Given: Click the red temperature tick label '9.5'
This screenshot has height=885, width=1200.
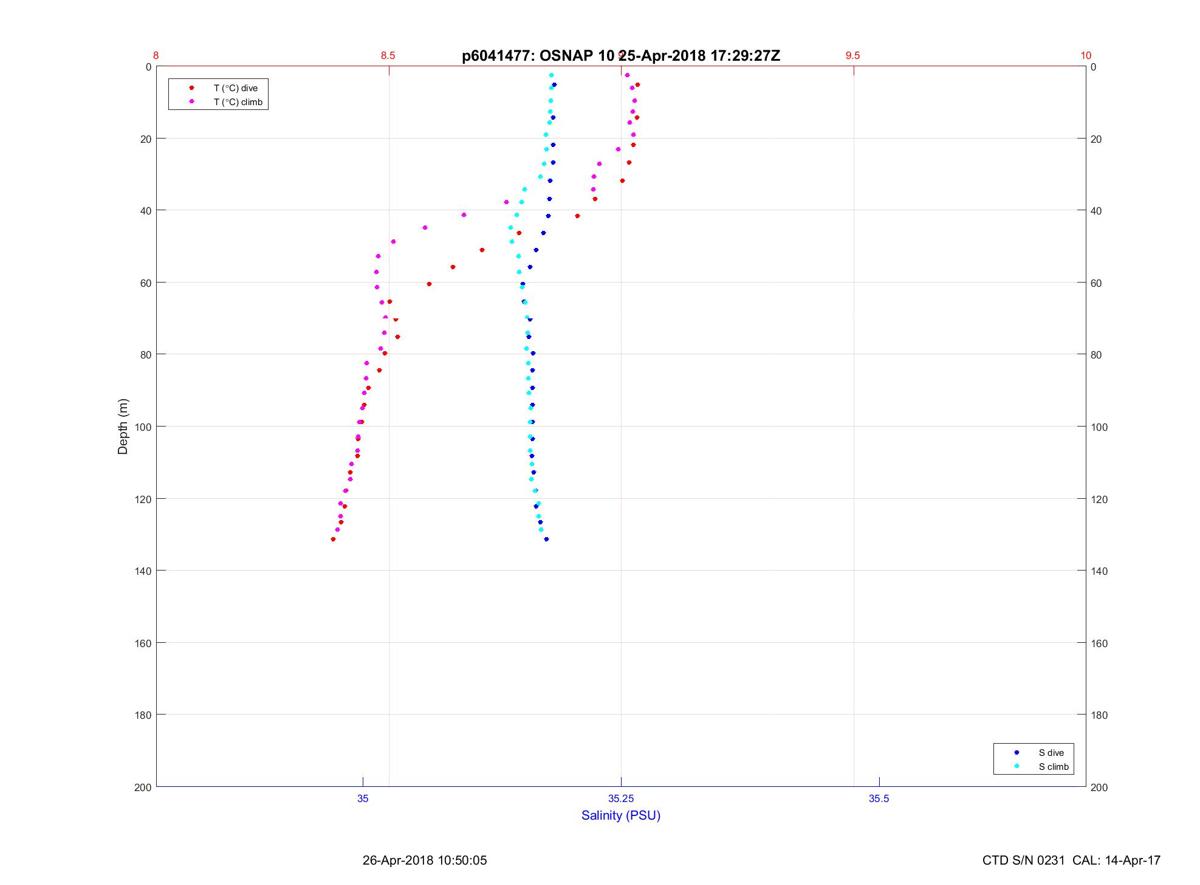Looking at the screenshot, I should (853, 56).
